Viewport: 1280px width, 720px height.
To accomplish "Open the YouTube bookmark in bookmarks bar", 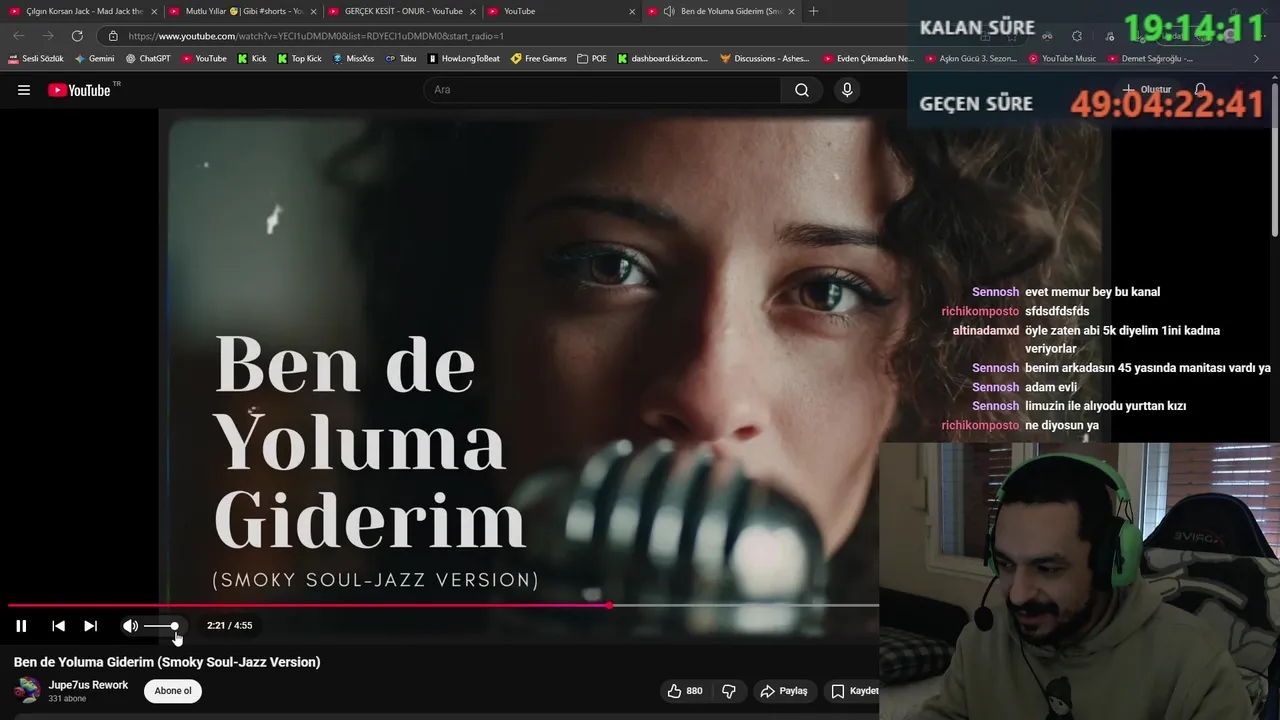I will [x=204, y=59].
